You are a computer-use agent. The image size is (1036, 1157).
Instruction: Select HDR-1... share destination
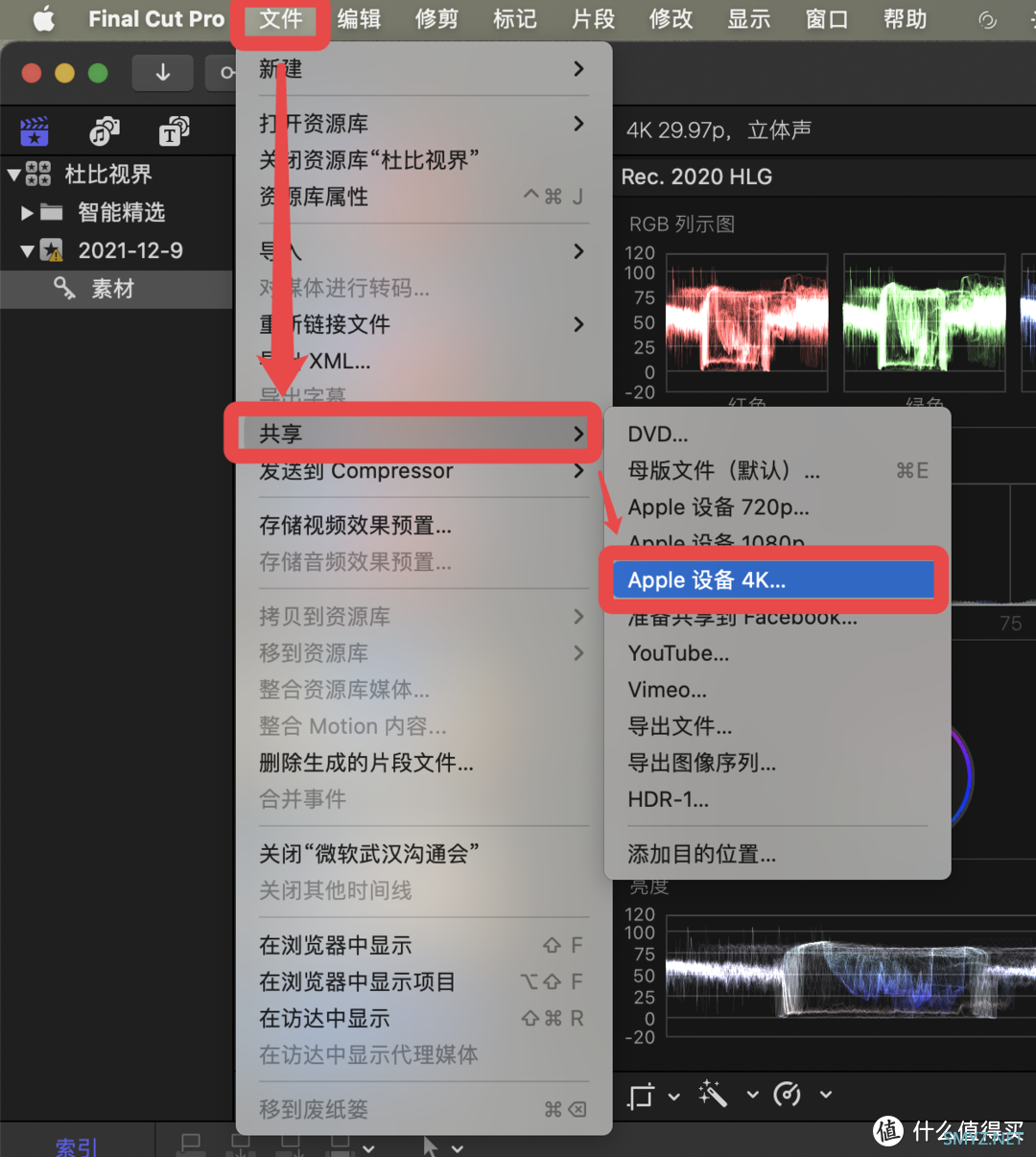(777, 799)
